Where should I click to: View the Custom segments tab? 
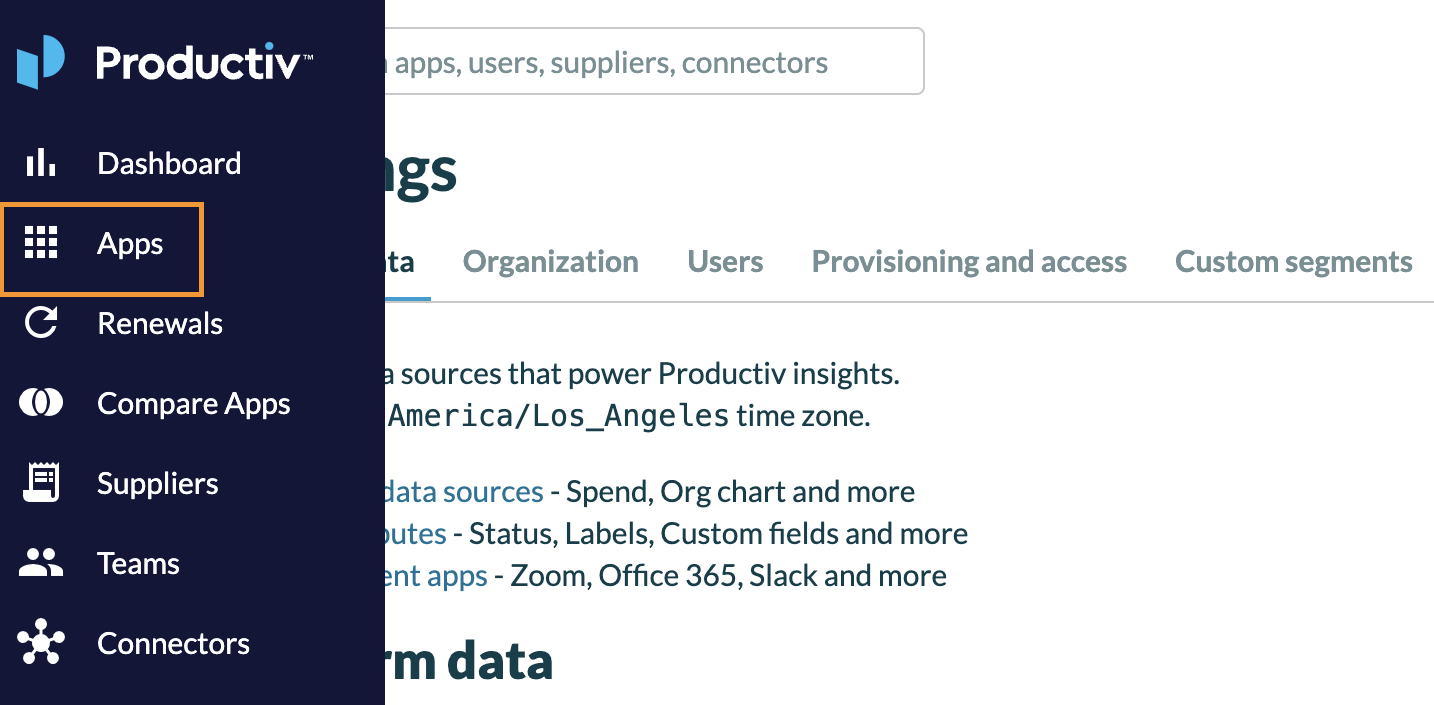tap(1293, 261)
